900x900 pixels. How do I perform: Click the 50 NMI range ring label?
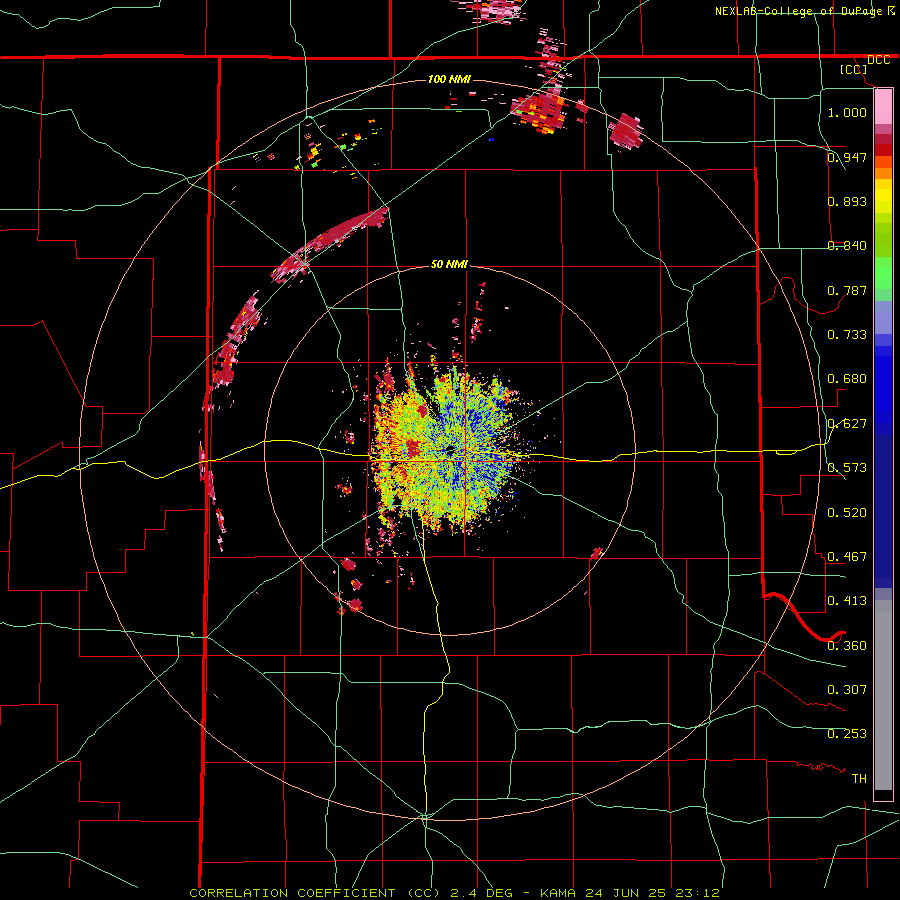tap(449, 264)
